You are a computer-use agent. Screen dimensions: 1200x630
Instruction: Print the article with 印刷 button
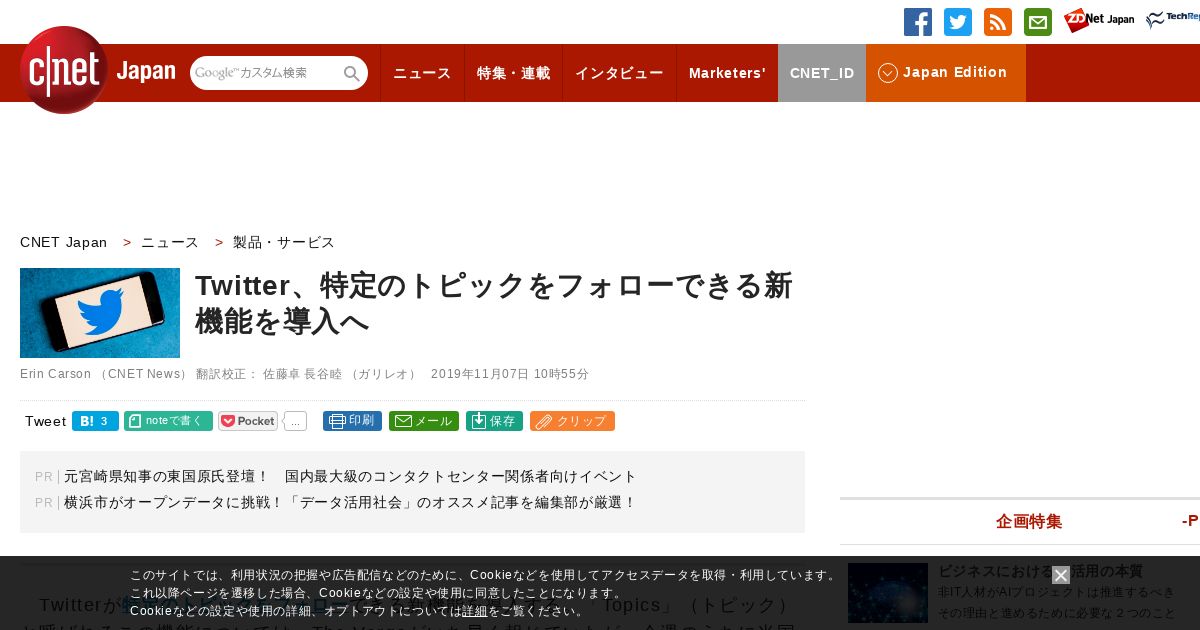(352, 421)
